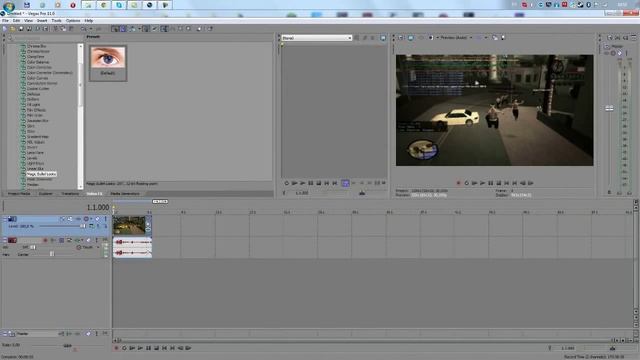
Task: Select Gaussian Blur in the effects list
Action: [38, 121]
